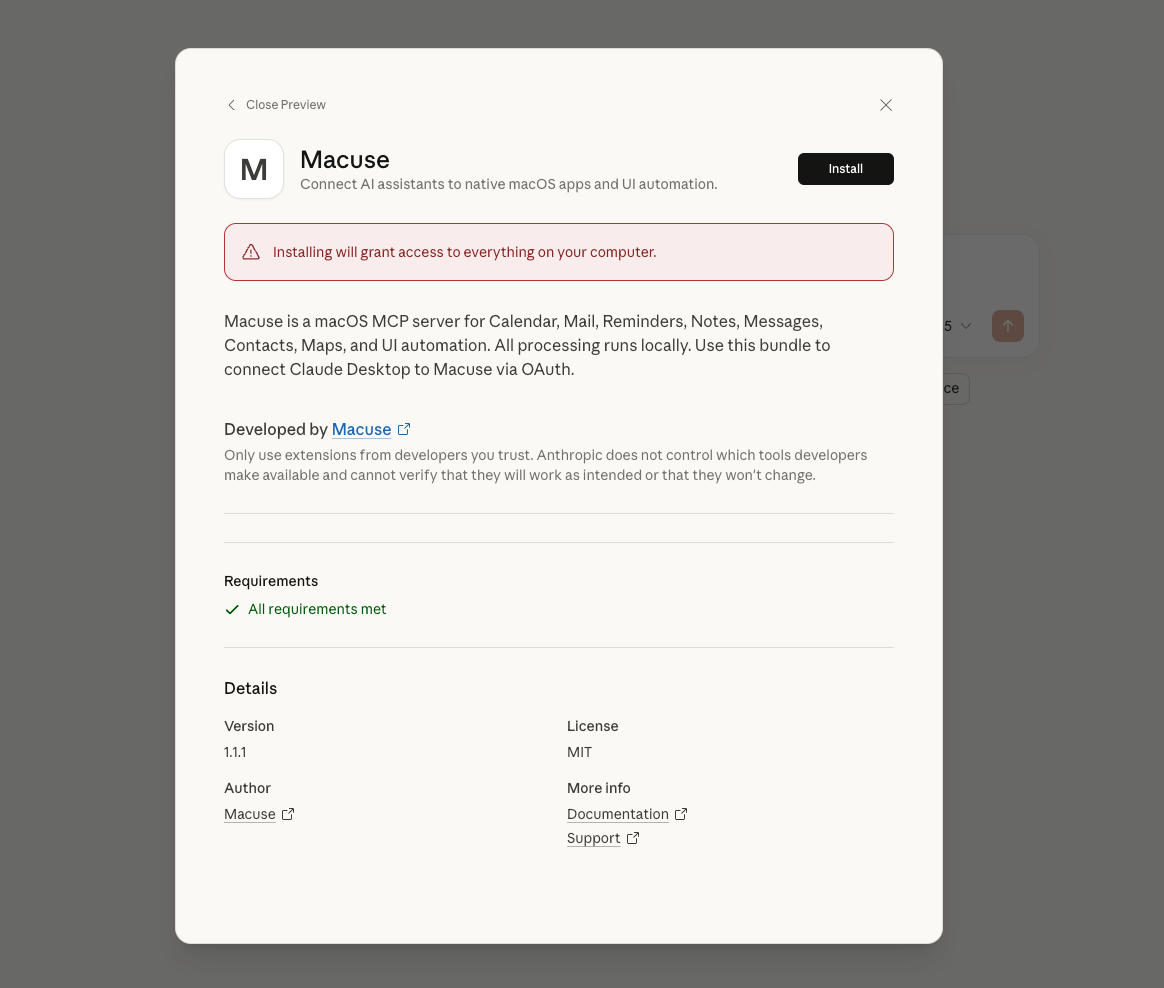
Task: Click external link icon beside developer Macuse
Action: 404,429
